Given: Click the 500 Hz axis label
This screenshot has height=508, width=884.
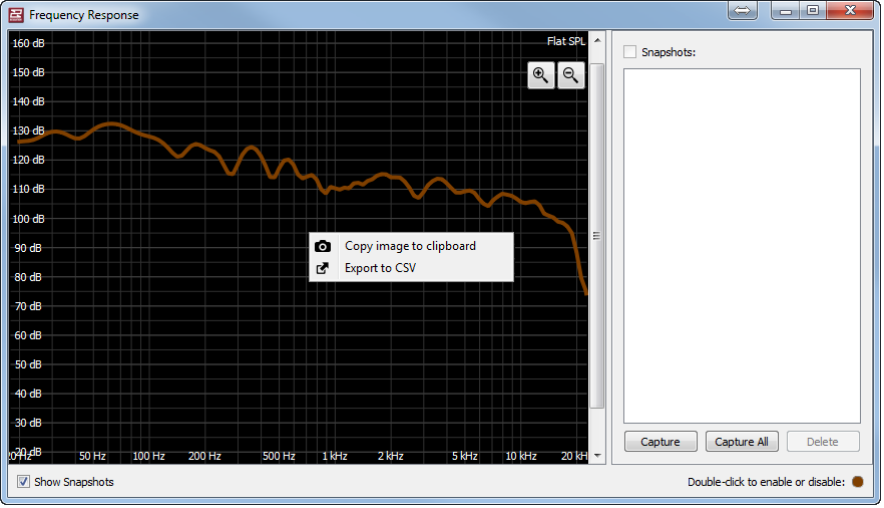Looking at the screenshot, I should 279,456.
